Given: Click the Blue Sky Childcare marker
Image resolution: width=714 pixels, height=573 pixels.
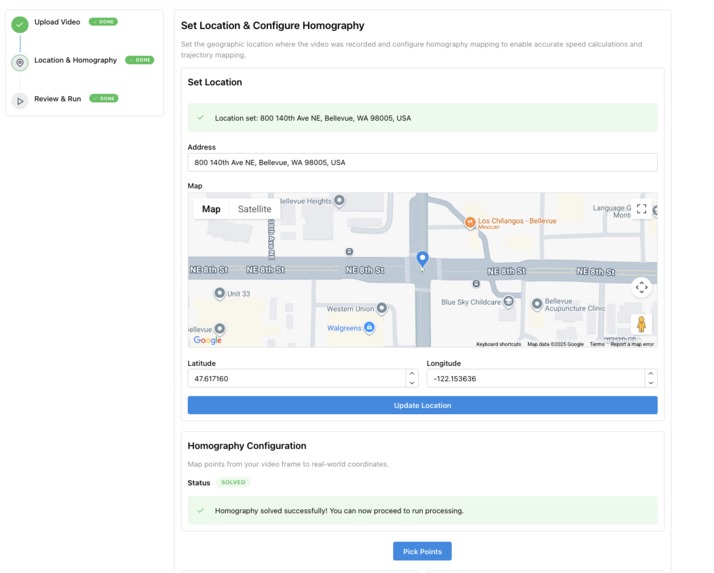Looking at the screenshot, I should pos(509,302).
